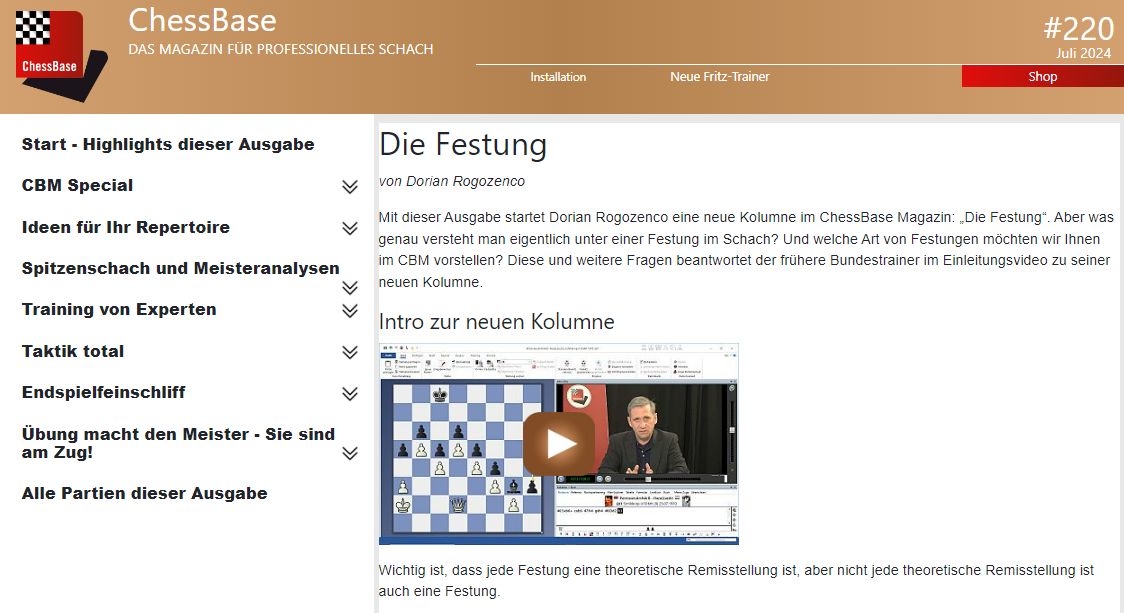This screenshot has width=1124, height=613.
Task: Go to Neue Fritz-Trainer in top navigation
Action: click(719, 77)
